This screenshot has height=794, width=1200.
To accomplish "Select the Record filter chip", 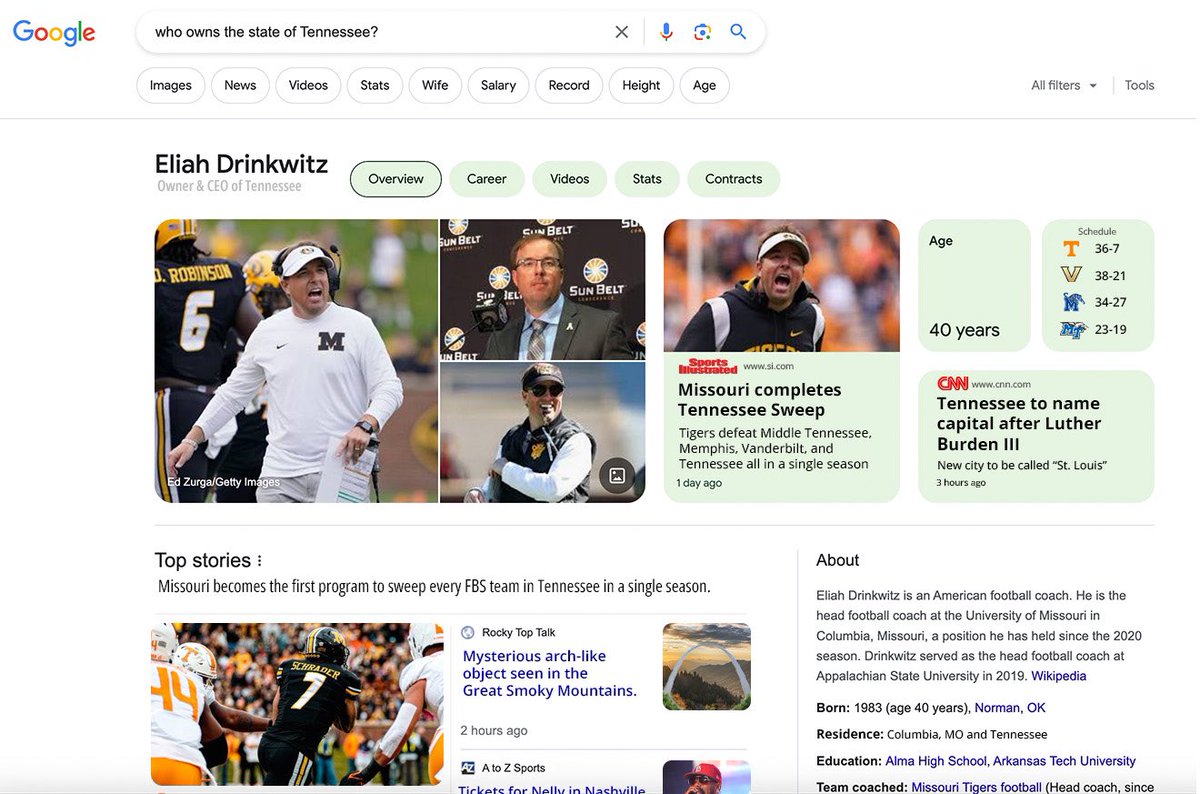I will click(x=569, y=85).
